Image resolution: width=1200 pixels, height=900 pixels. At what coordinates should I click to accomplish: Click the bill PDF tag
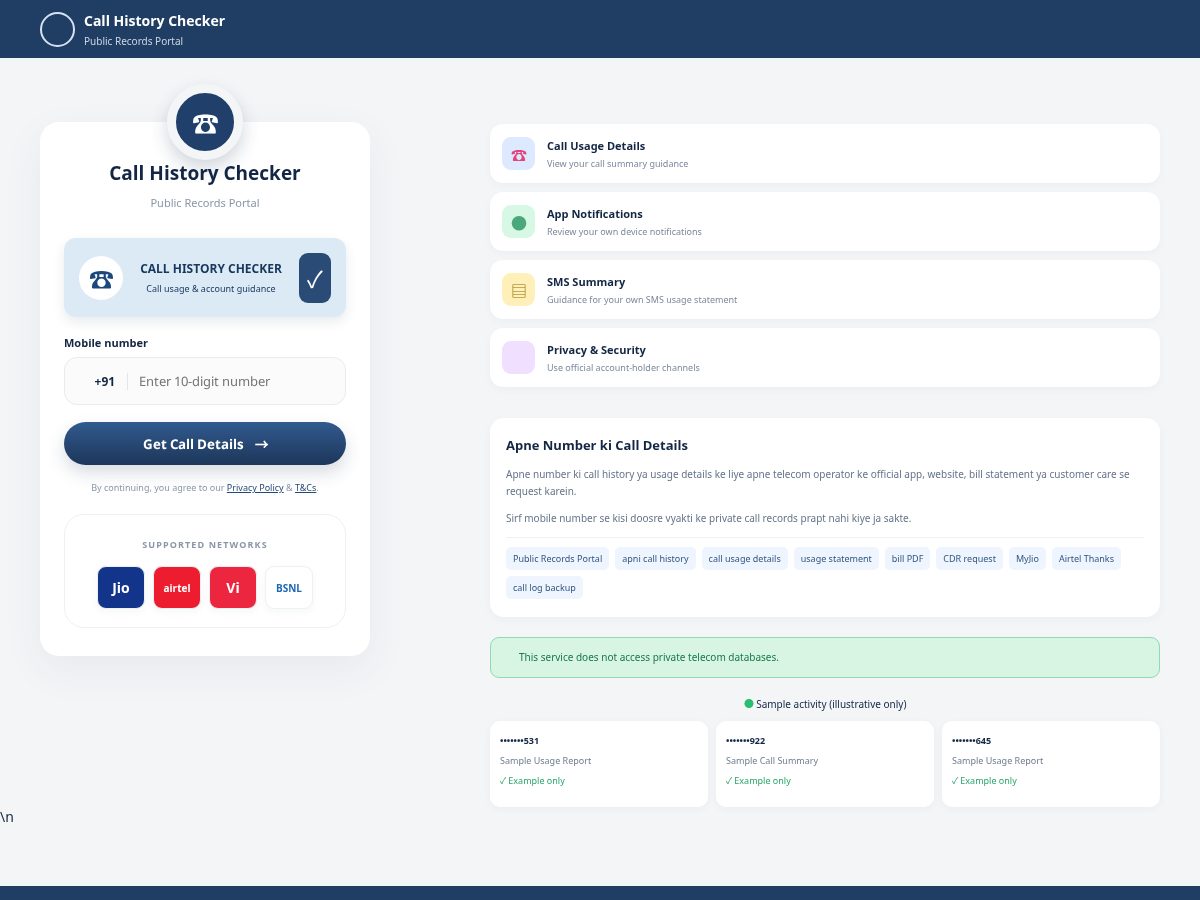pos(908,559)
